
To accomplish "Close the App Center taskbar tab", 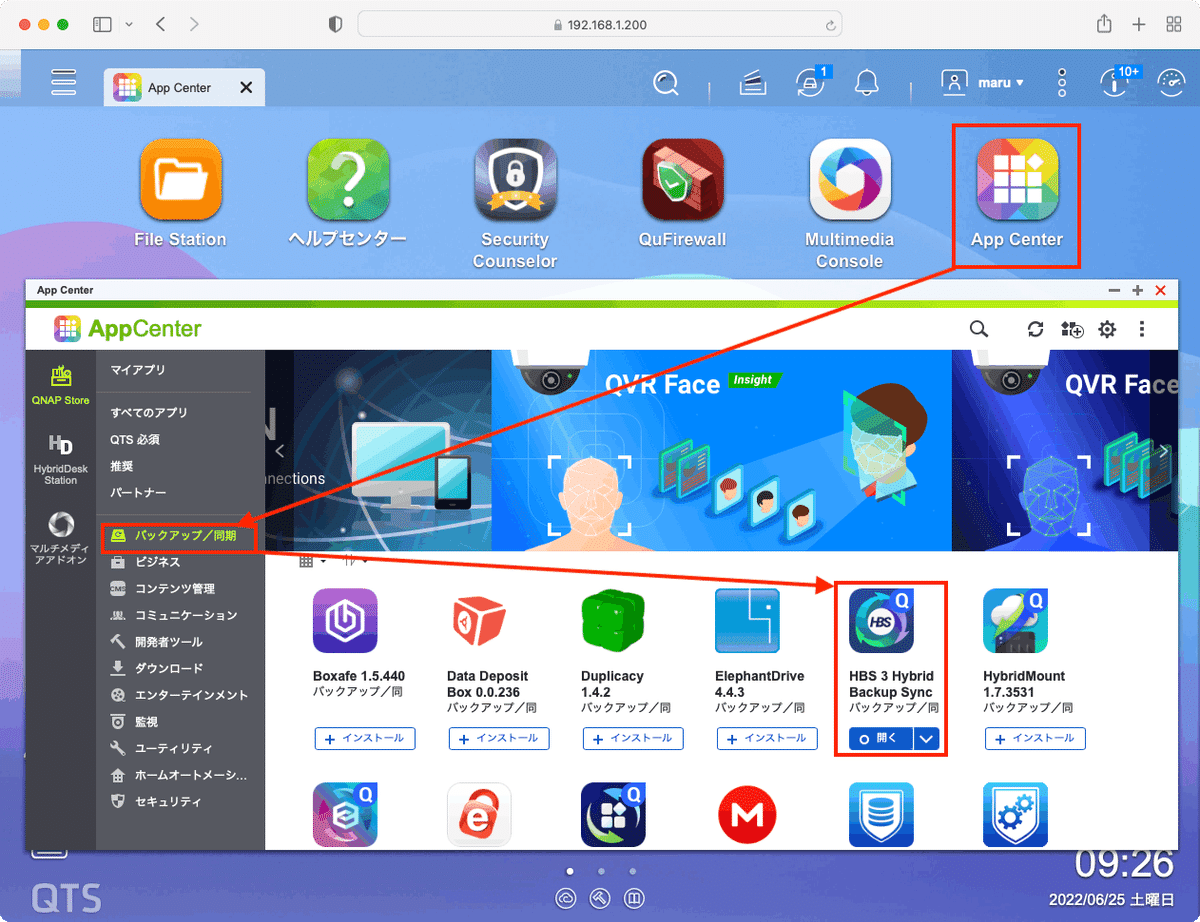I will pyautogui.click(x=246, y=88).
